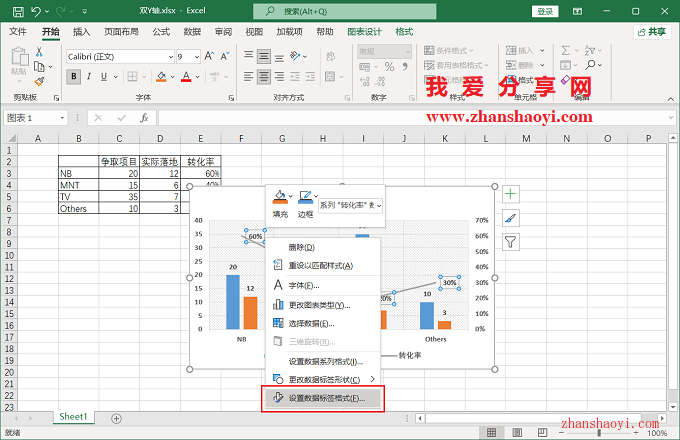Toggle Bold formatting

pos(74,77)
